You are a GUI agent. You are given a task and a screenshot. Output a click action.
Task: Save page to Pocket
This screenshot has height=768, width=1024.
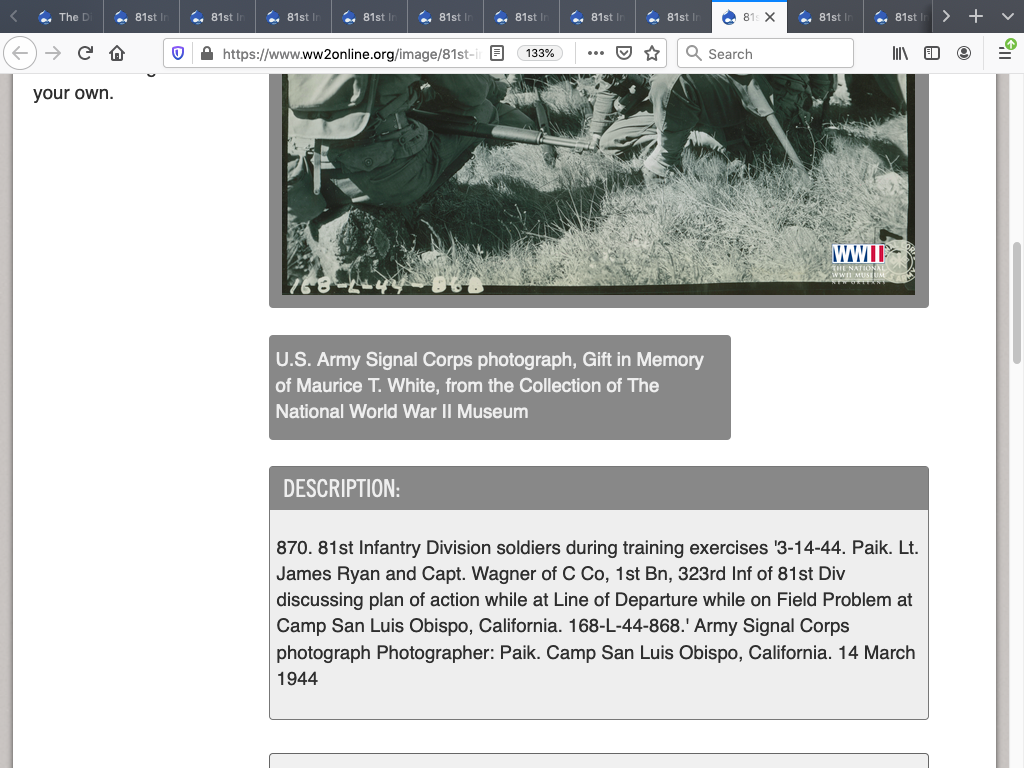pyautogui.click(x=623, y=53)
